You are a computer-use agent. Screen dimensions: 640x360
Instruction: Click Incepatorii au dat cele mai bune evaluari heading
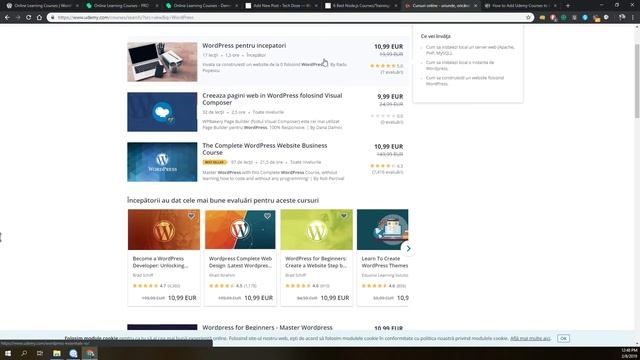click(223, 200)
